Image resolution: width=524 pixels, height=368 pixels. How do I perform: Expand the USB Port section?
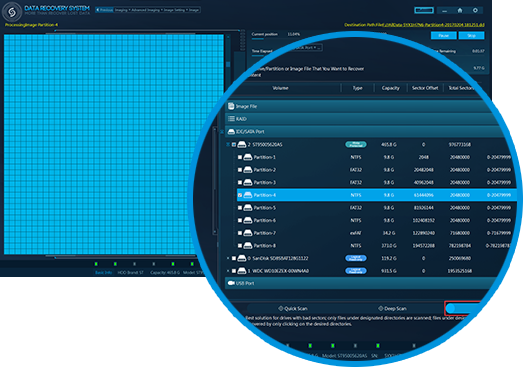click(359, 283)
